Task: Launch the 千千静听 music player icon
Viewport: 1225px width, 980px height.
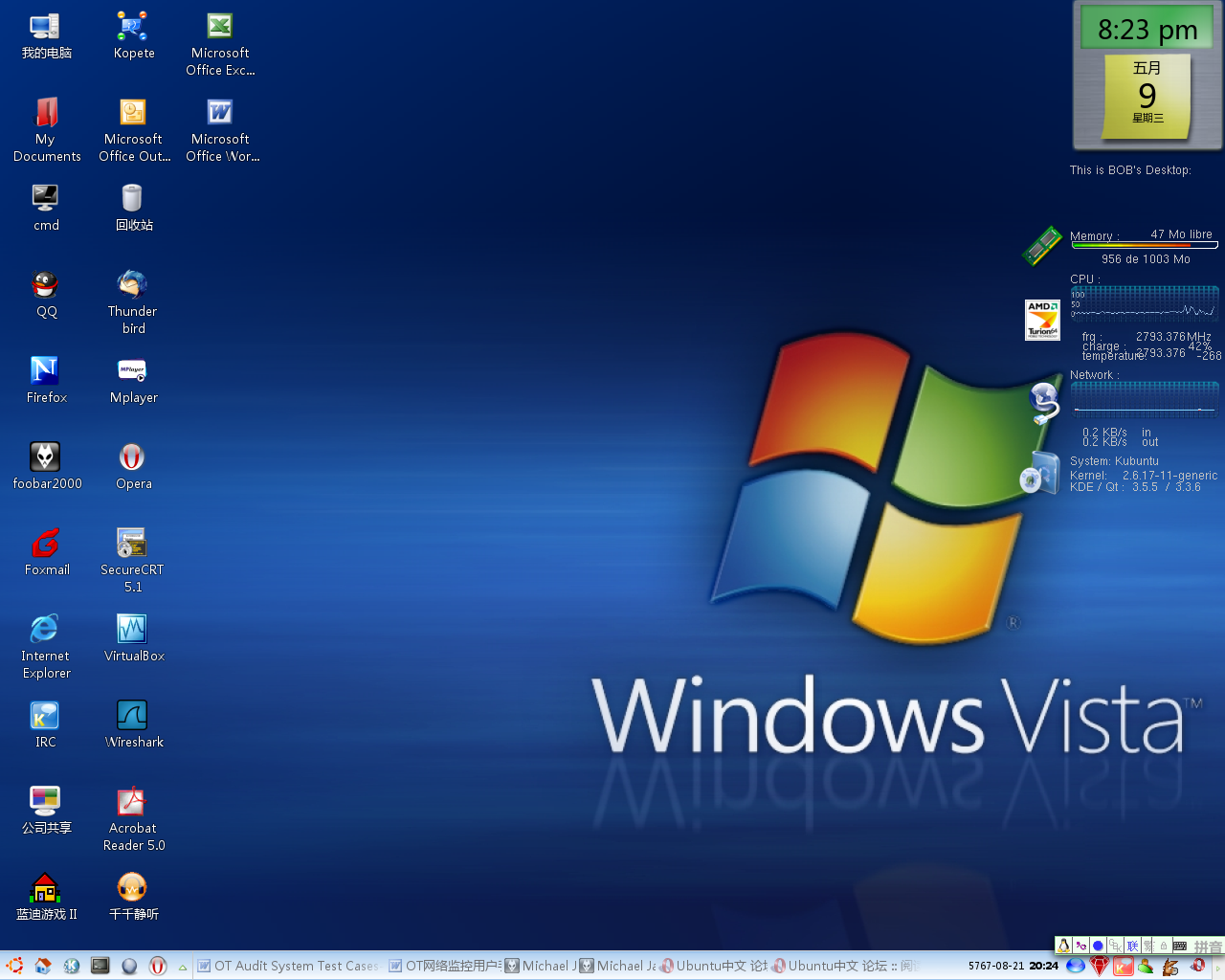Action: 133,897
